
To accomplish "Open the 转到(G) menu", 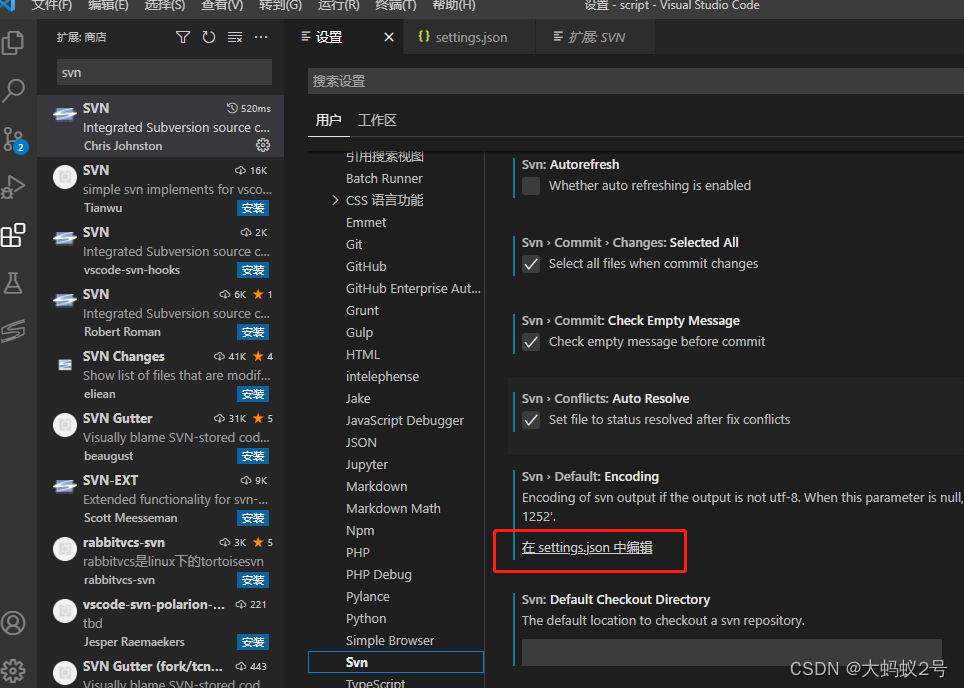I will point(280,6).
